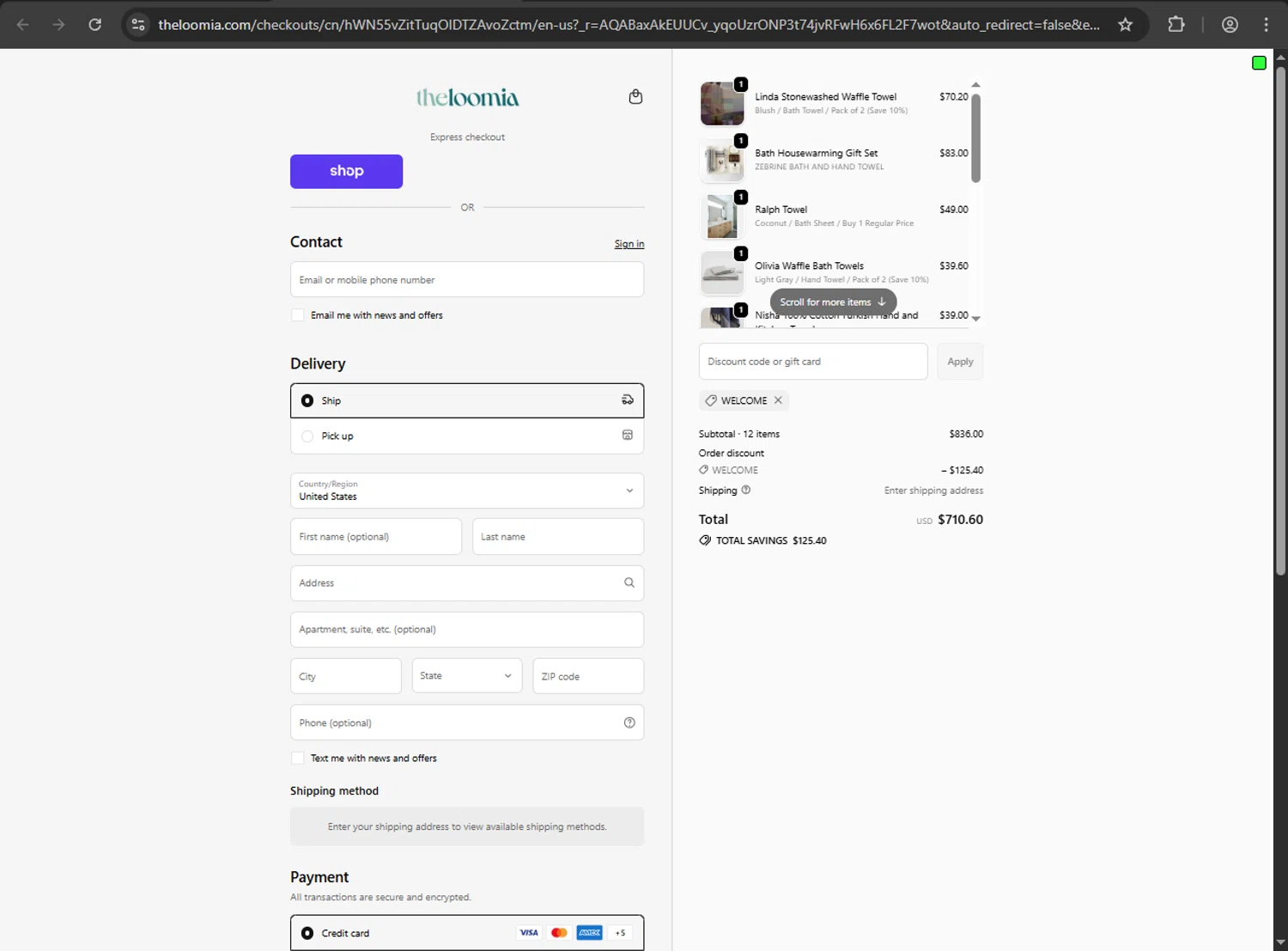This screenshot has height=951, width=1288.
Task: Click the – $125.40 discount amount
Action: (962, 470)
